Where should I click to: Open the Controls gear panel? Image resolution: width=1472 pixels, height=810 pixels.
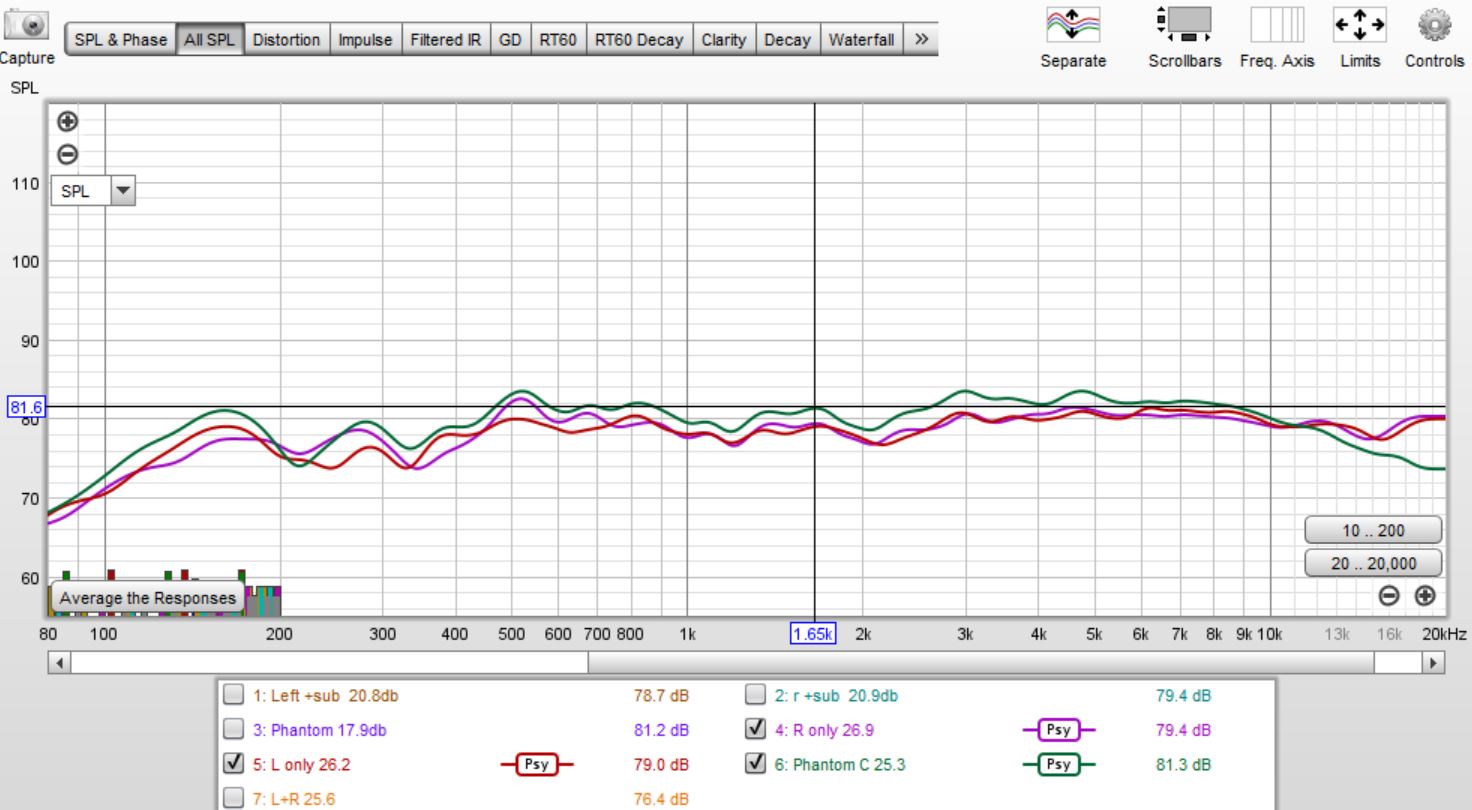(1433, 24)
